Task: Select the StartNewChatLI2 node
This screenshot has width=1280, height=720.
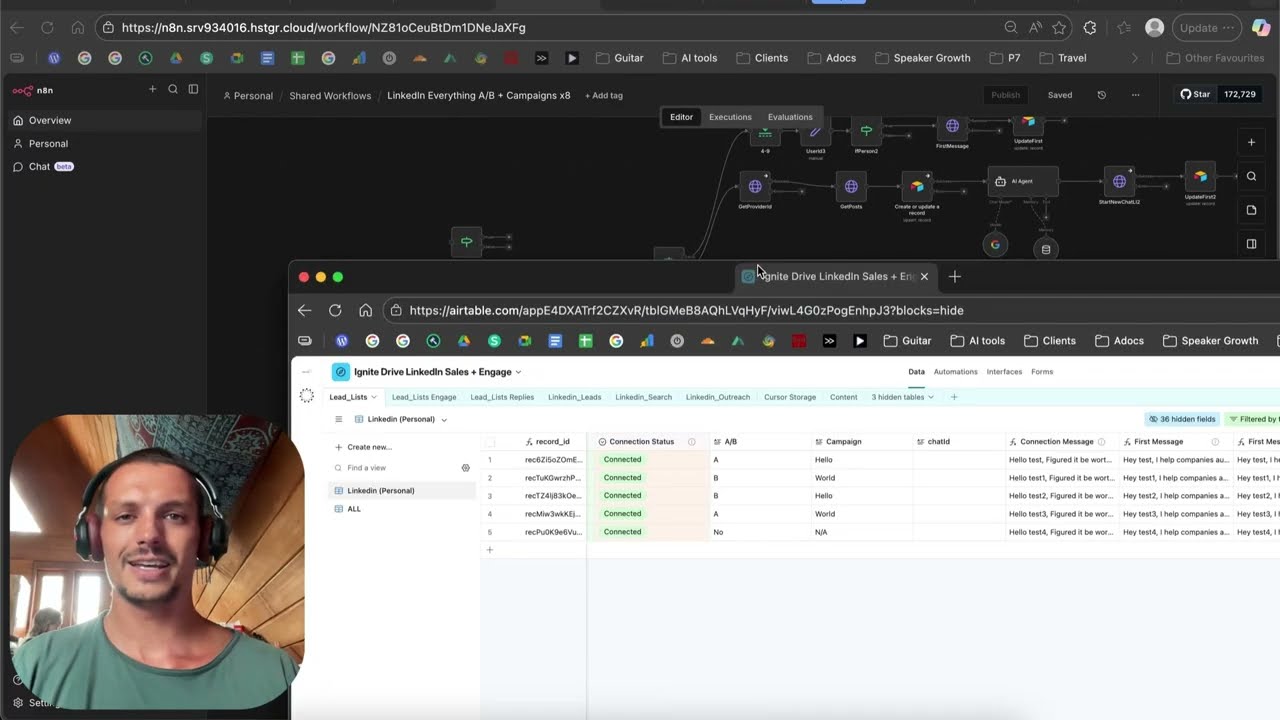Action: point(1119,181)
